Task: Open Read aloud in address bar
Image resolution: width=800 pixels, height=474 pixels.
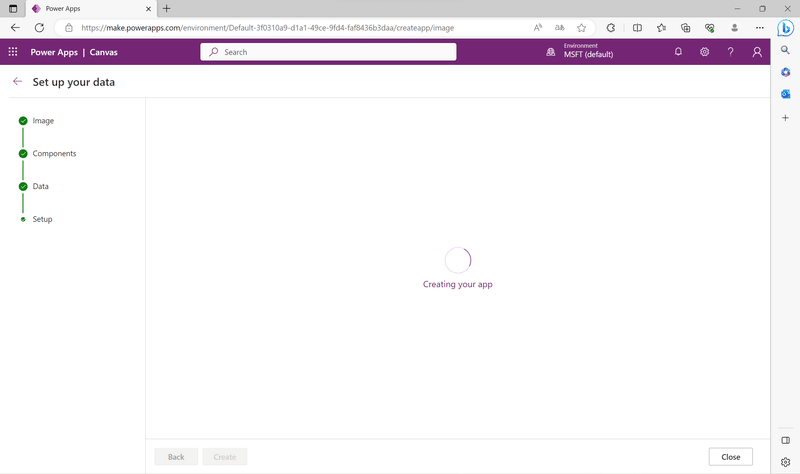Action: 538,28
